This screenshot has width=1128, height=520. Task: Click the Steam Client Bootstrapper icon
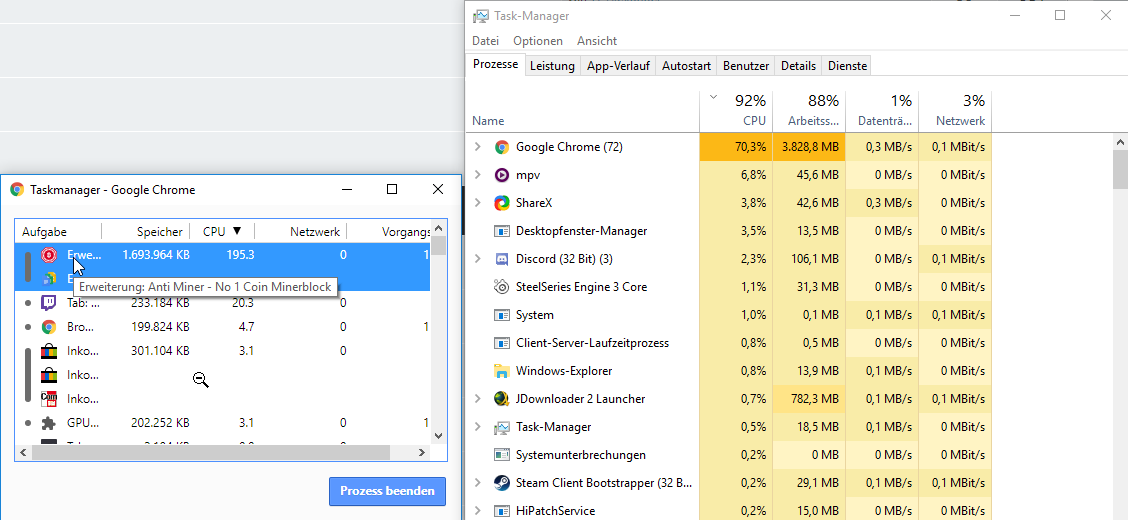501,483
